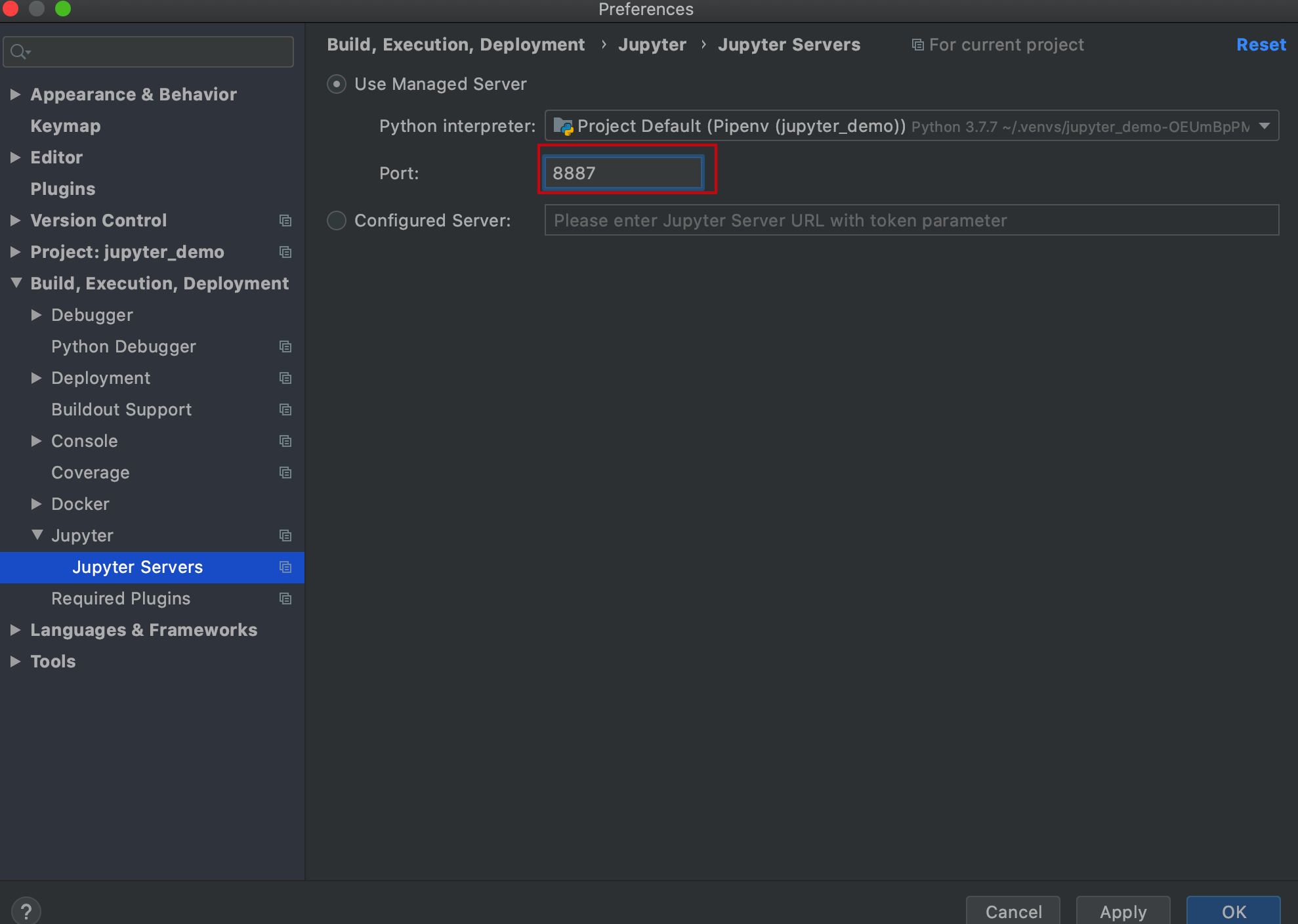Click project-level icon beside Jupyter Servers
The image size is (1298, 924).
(285, 567)
